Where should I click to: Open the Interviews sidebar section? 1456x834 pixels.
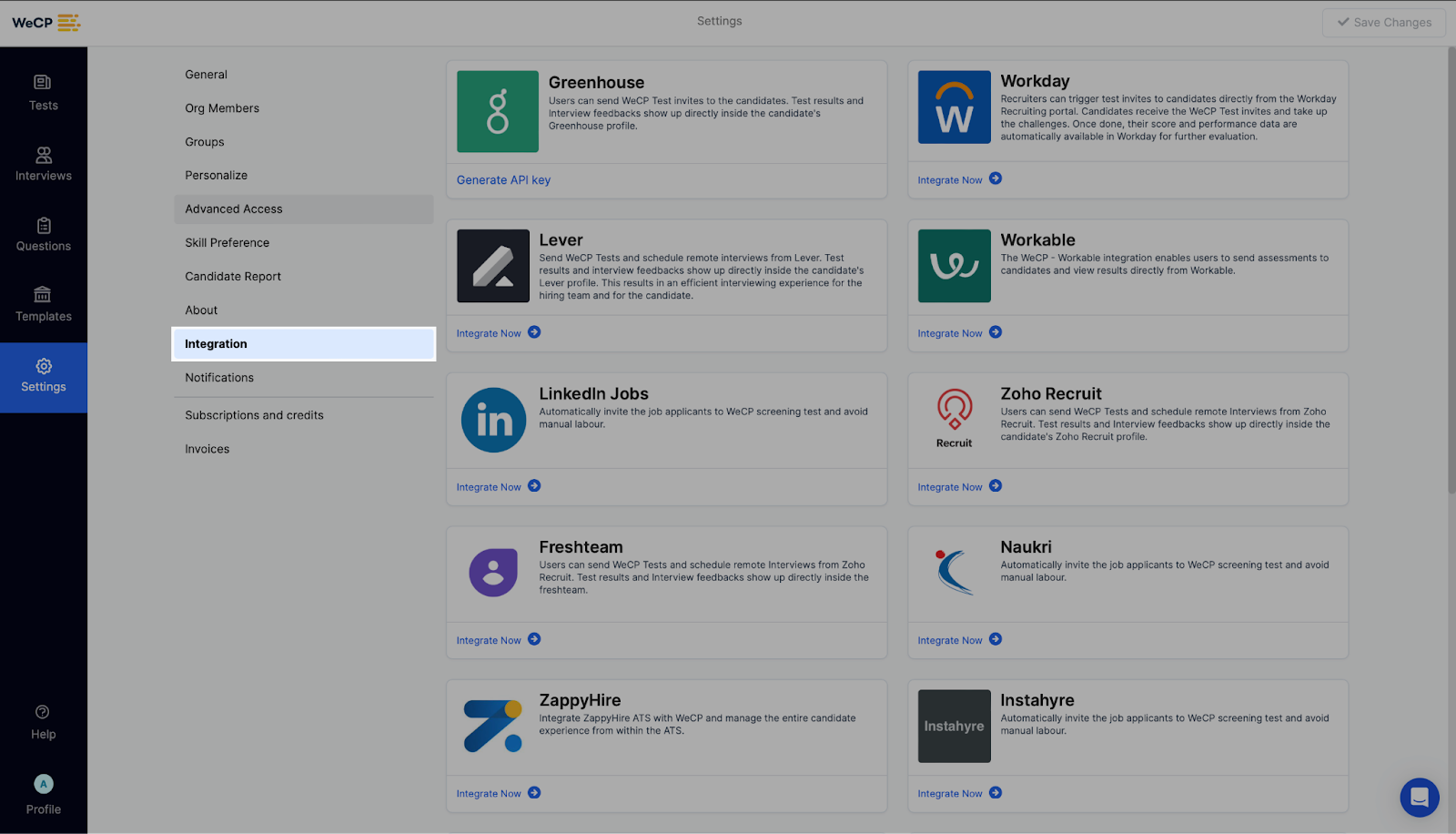click(x=43, y=164)
